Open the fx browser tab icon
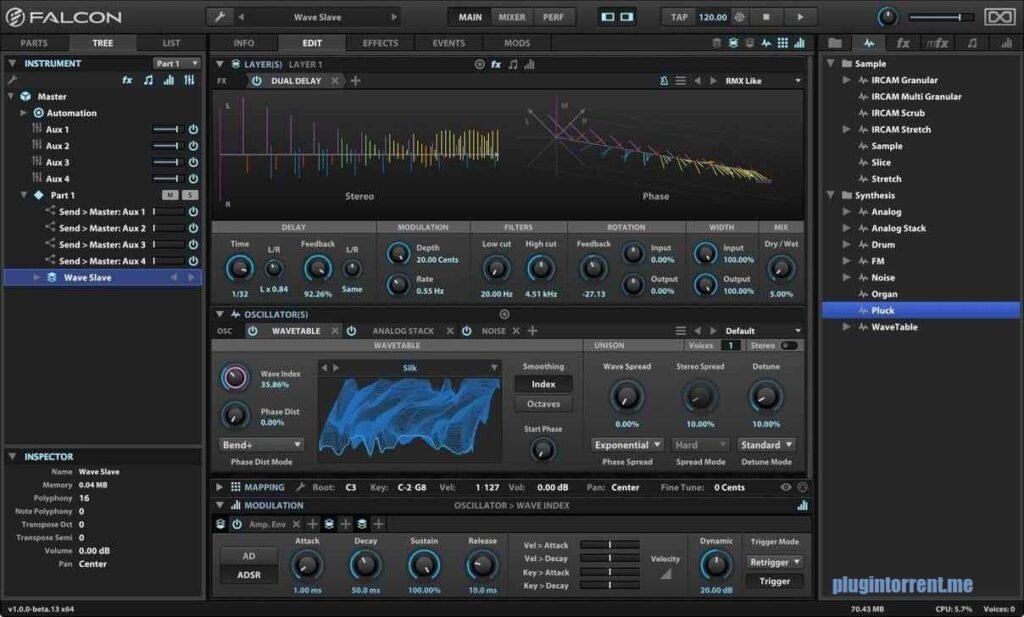This screenshot has height=617, width=1024. tap(903, 43)
